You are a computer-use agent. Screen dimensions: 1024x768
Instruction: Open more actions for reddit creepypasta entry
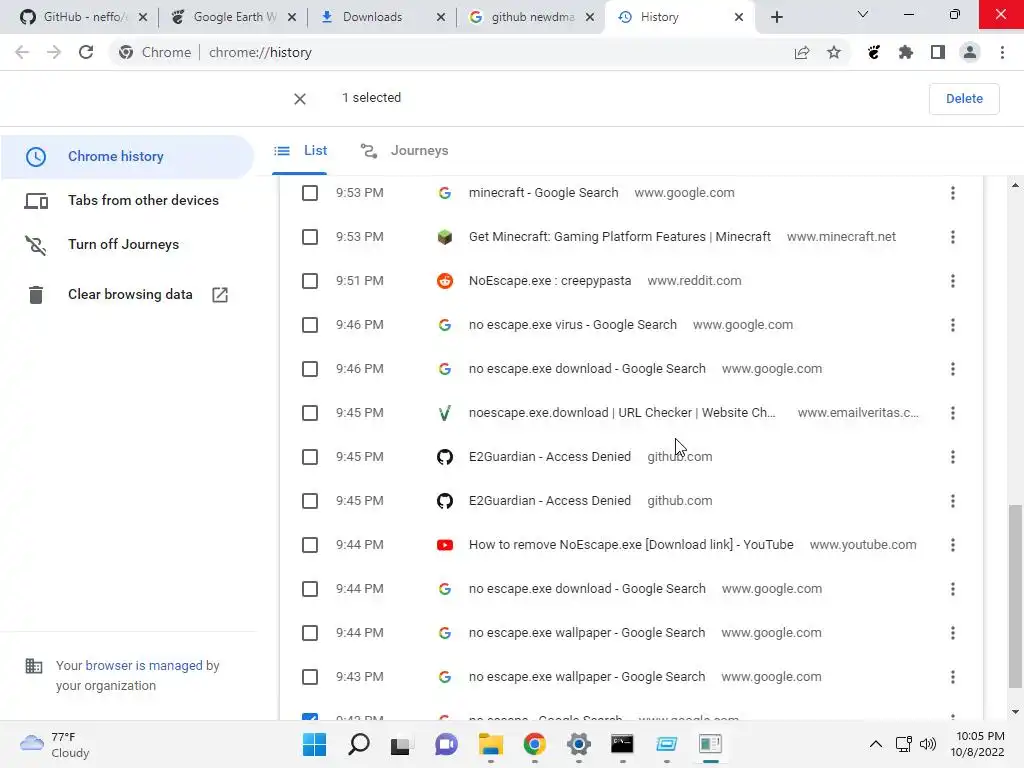[x=953, y=281]
